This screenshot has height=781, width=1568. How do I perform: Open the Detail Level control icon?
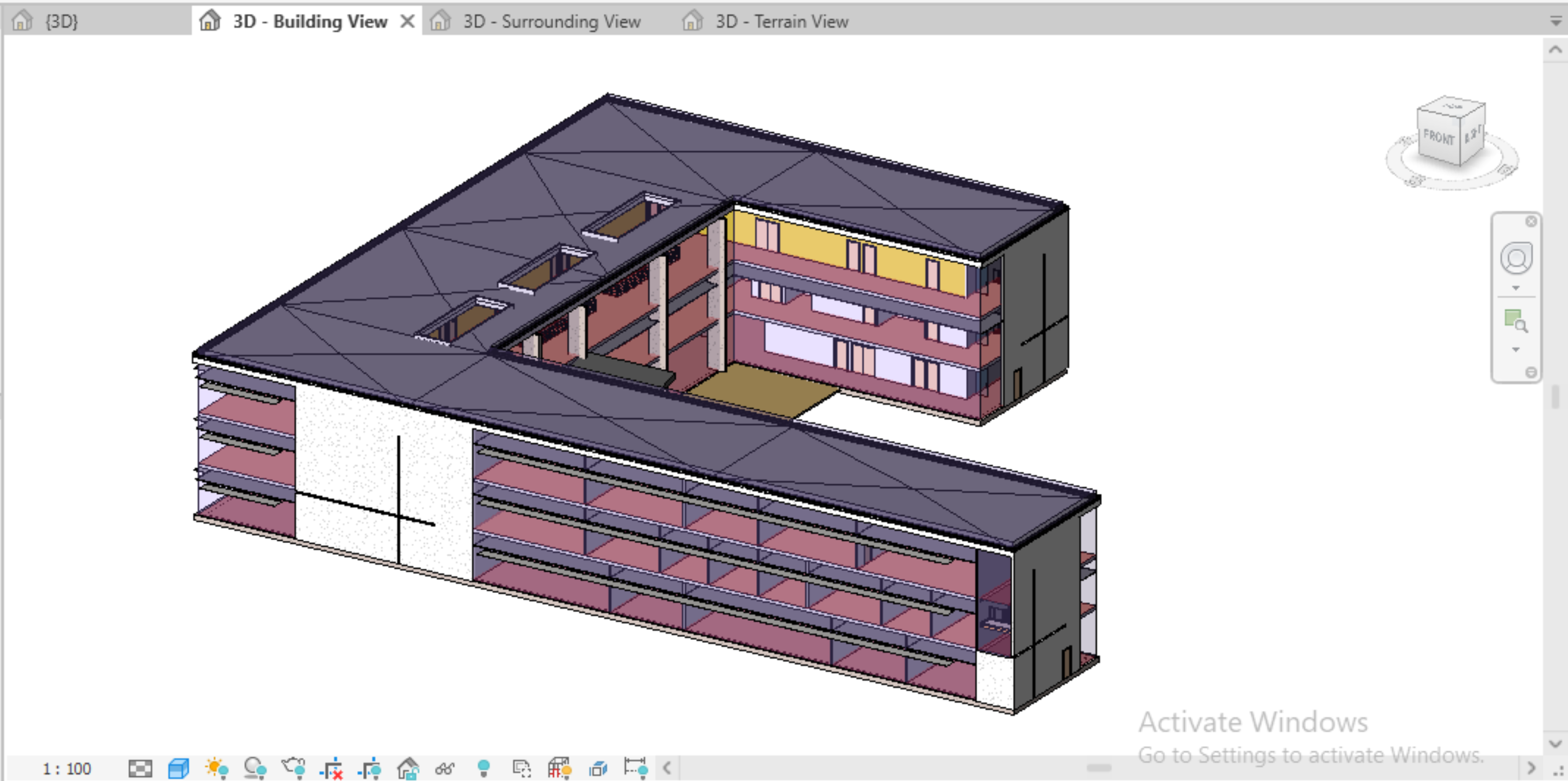click(x=140, y=768)
